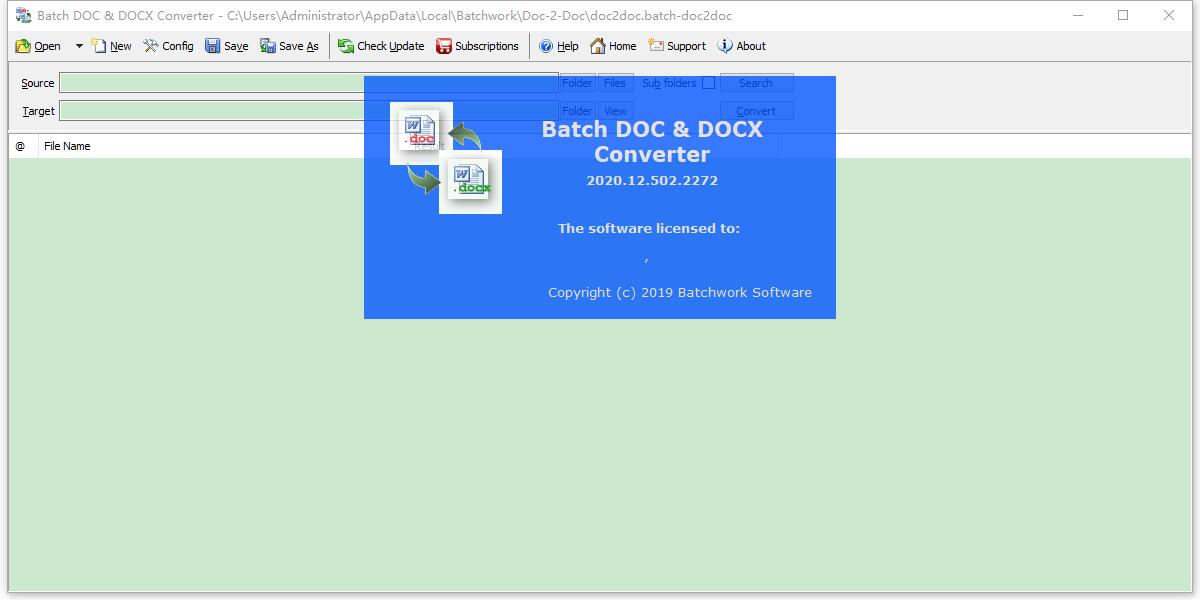
Task: Open Subscriptions cart icon
Action: click(x=444, y=46)
